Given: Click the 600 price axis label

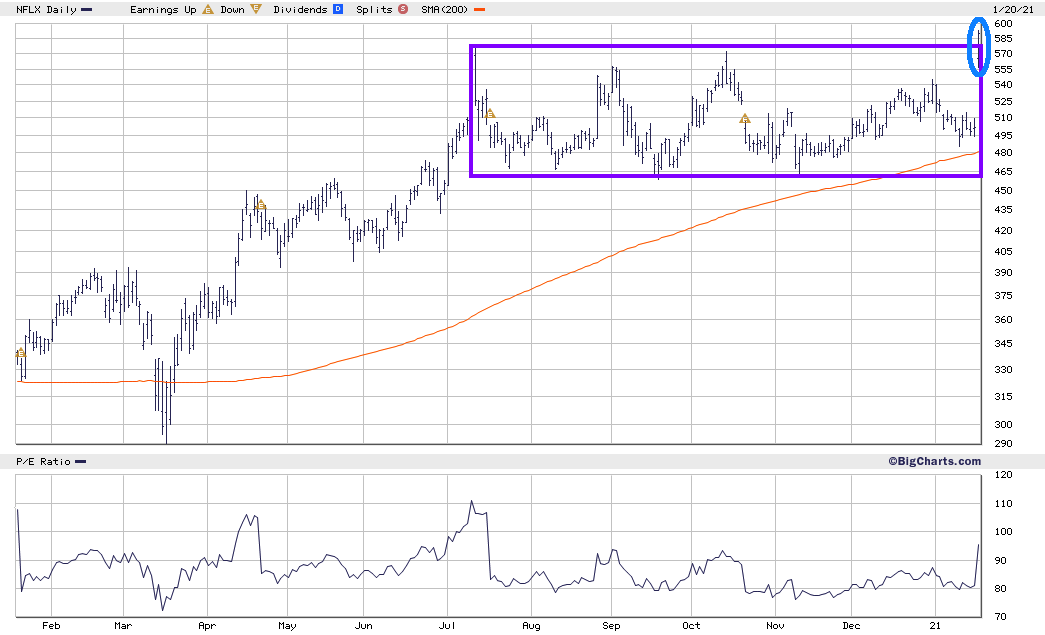Looking at the screenshot, I should pyautogui.click(x=1003, y=23).
